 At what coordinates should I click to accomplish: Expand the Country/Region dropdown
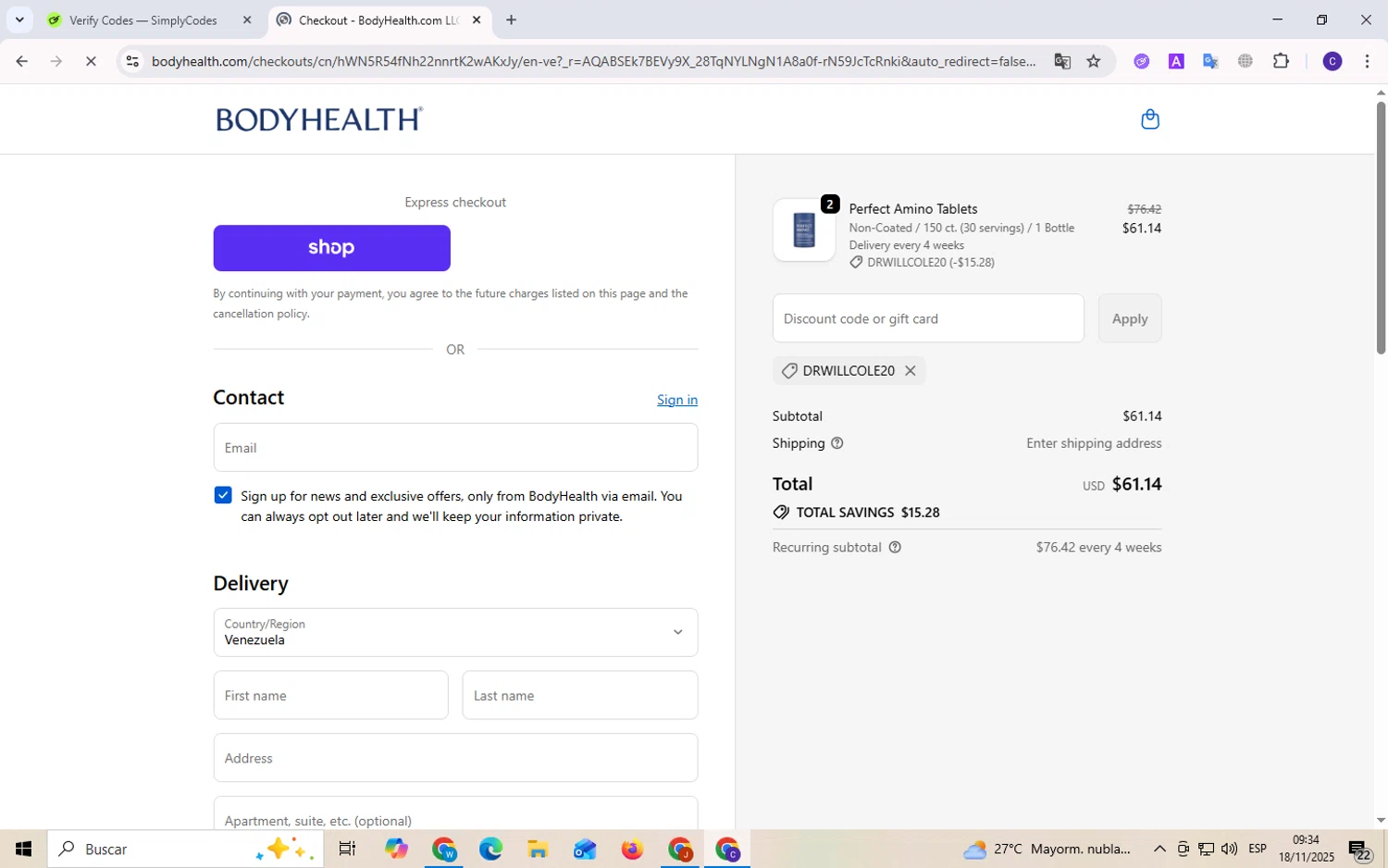click(x=455, y=632)
